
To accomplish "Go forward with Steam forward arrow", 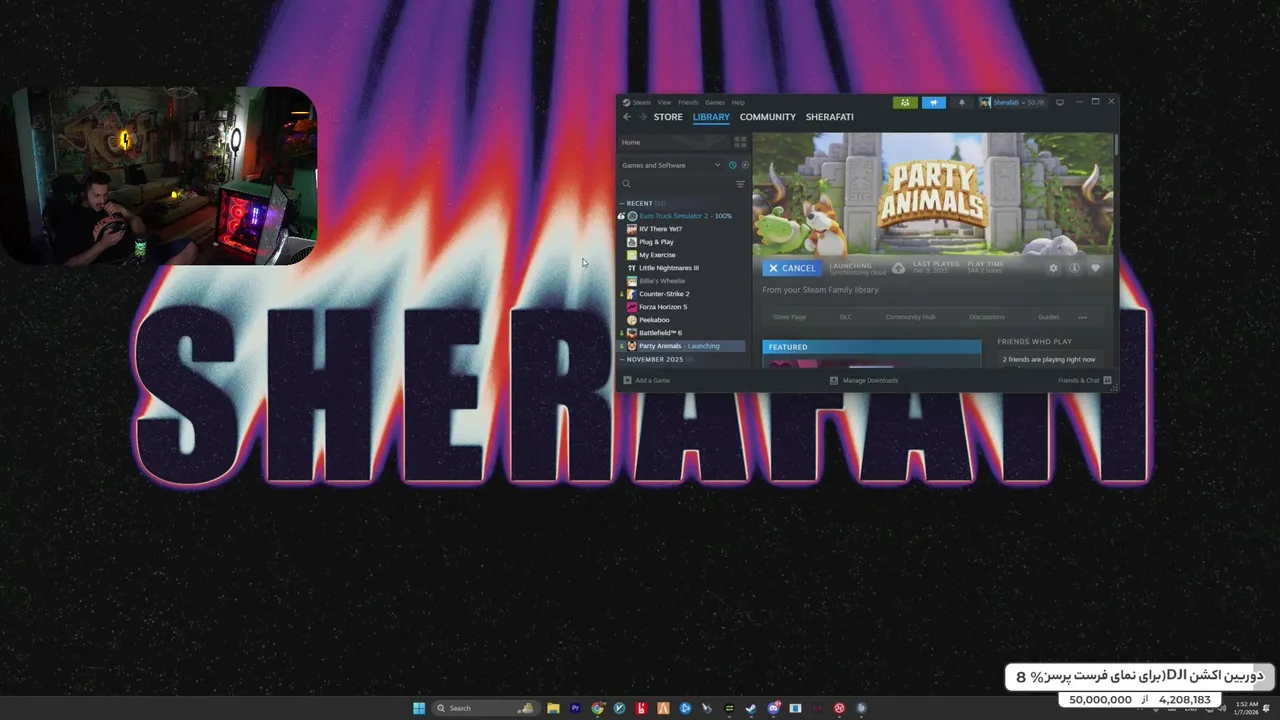I will tap(642, 117).
